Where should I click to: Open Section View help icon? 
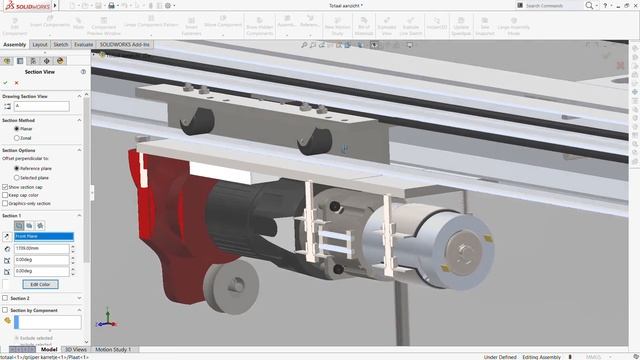[x=83, y=72]
